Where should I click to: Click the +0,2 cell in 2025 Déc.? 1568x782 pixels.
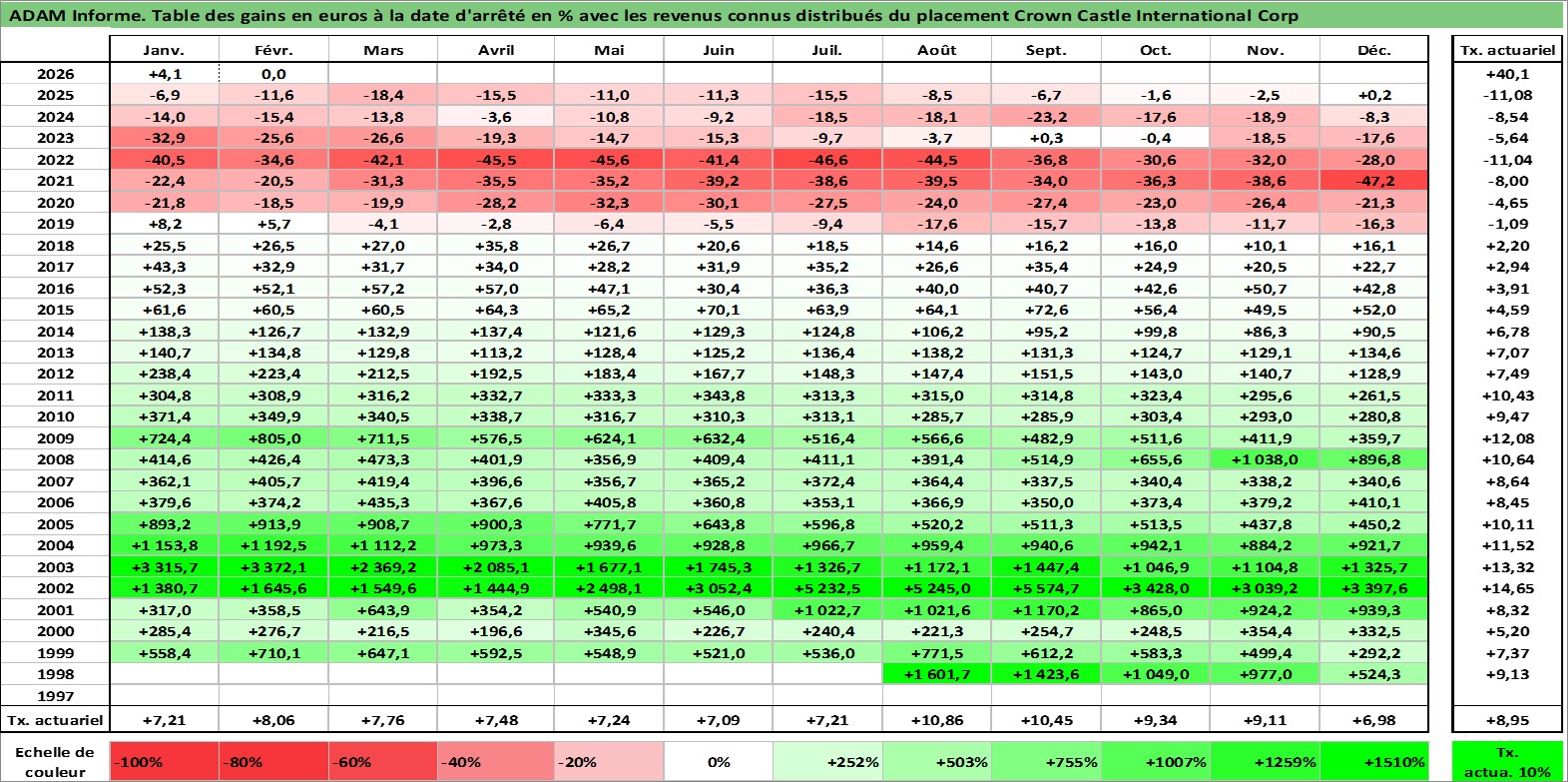[x=1374, y=95]
